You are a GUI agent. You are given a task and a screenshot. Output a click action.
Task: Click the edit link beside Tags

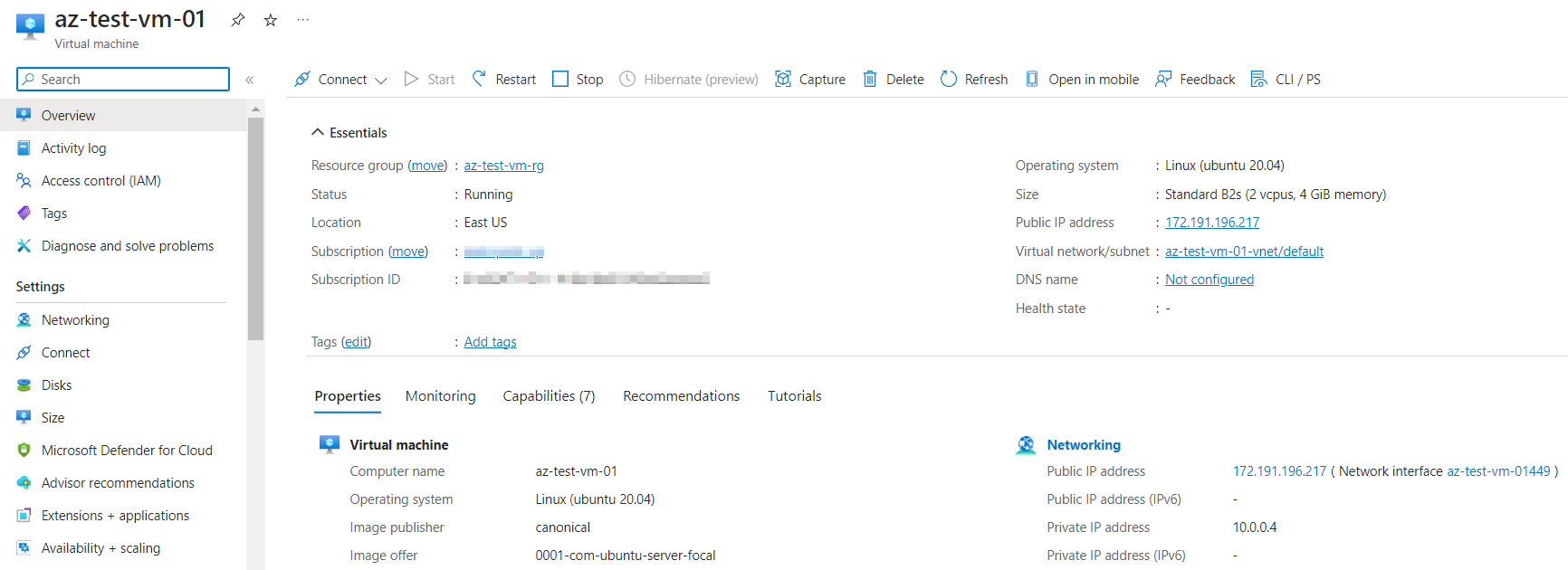(x=356, y=342)
